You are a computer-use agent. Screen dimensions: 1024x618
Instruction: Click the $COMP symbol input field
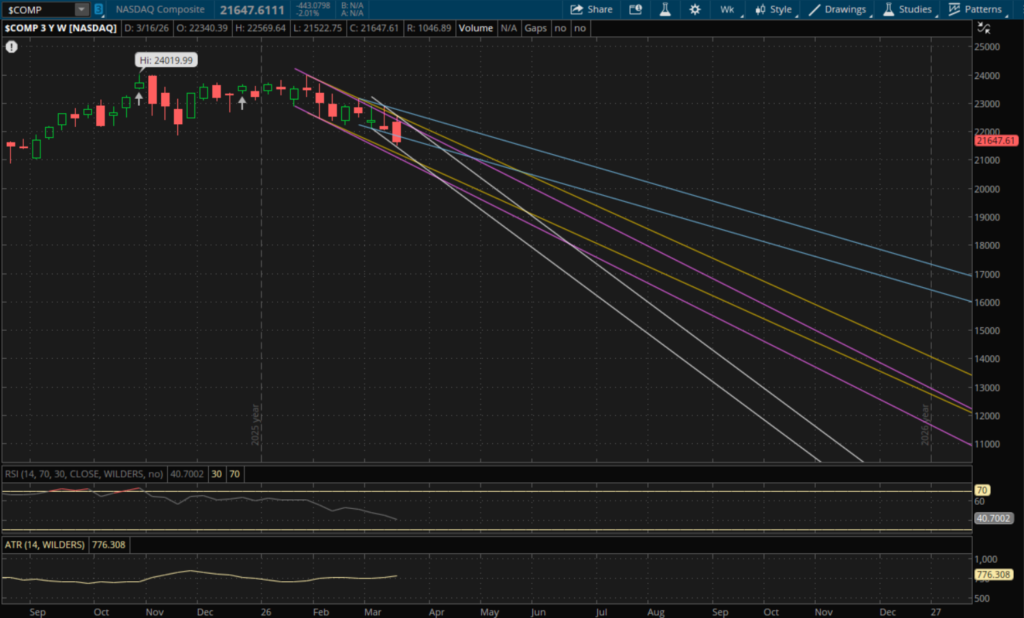(38, 9)
